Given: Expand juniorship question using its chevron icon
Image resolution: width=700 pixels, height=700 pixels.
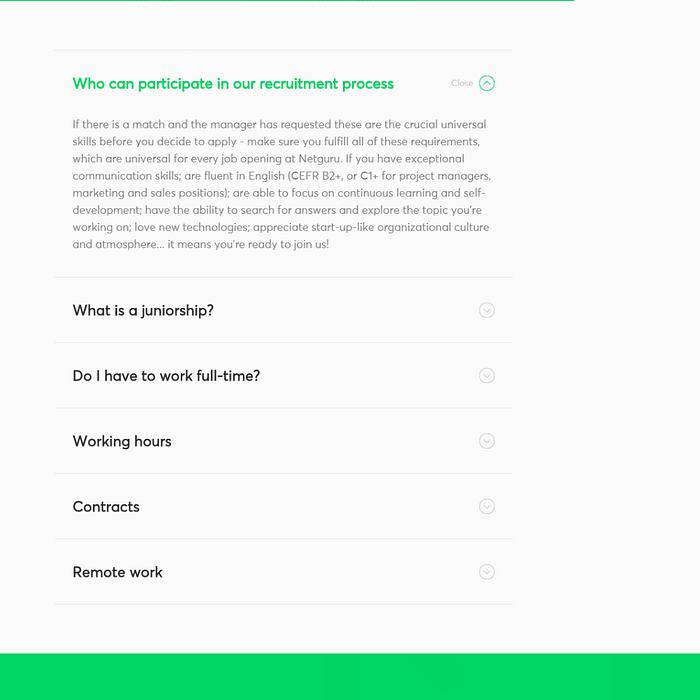Looking at the screenshot, I should (487, 310).
